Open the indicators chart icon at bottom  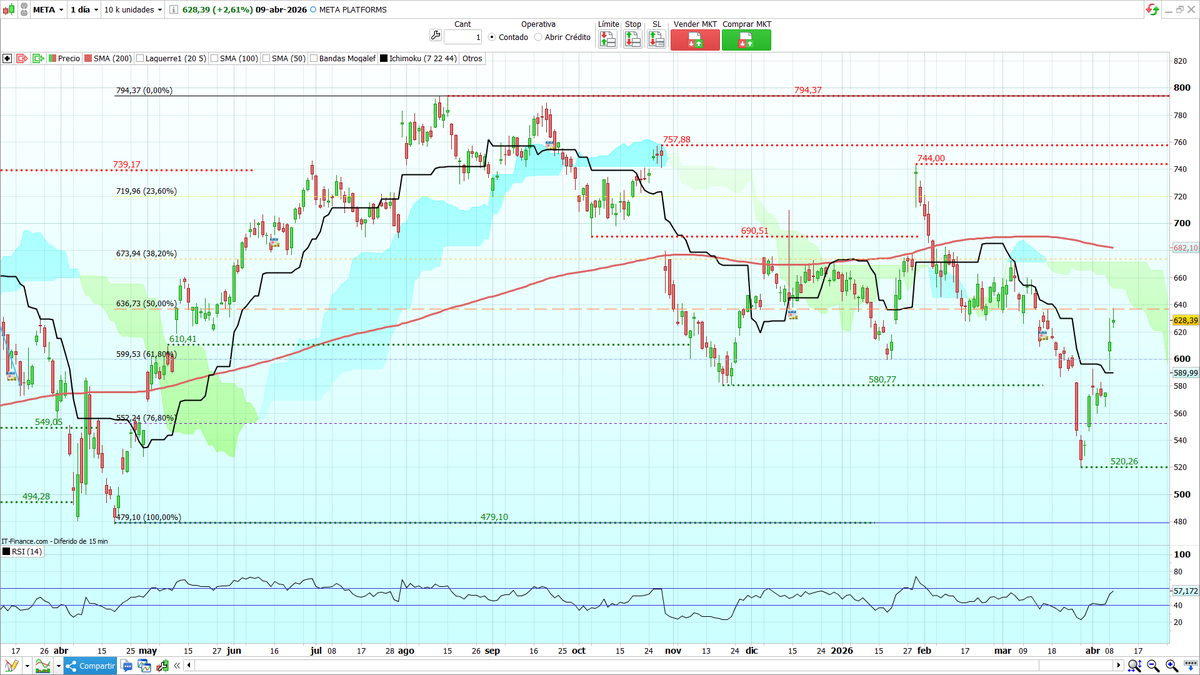[x=42, y=665]
